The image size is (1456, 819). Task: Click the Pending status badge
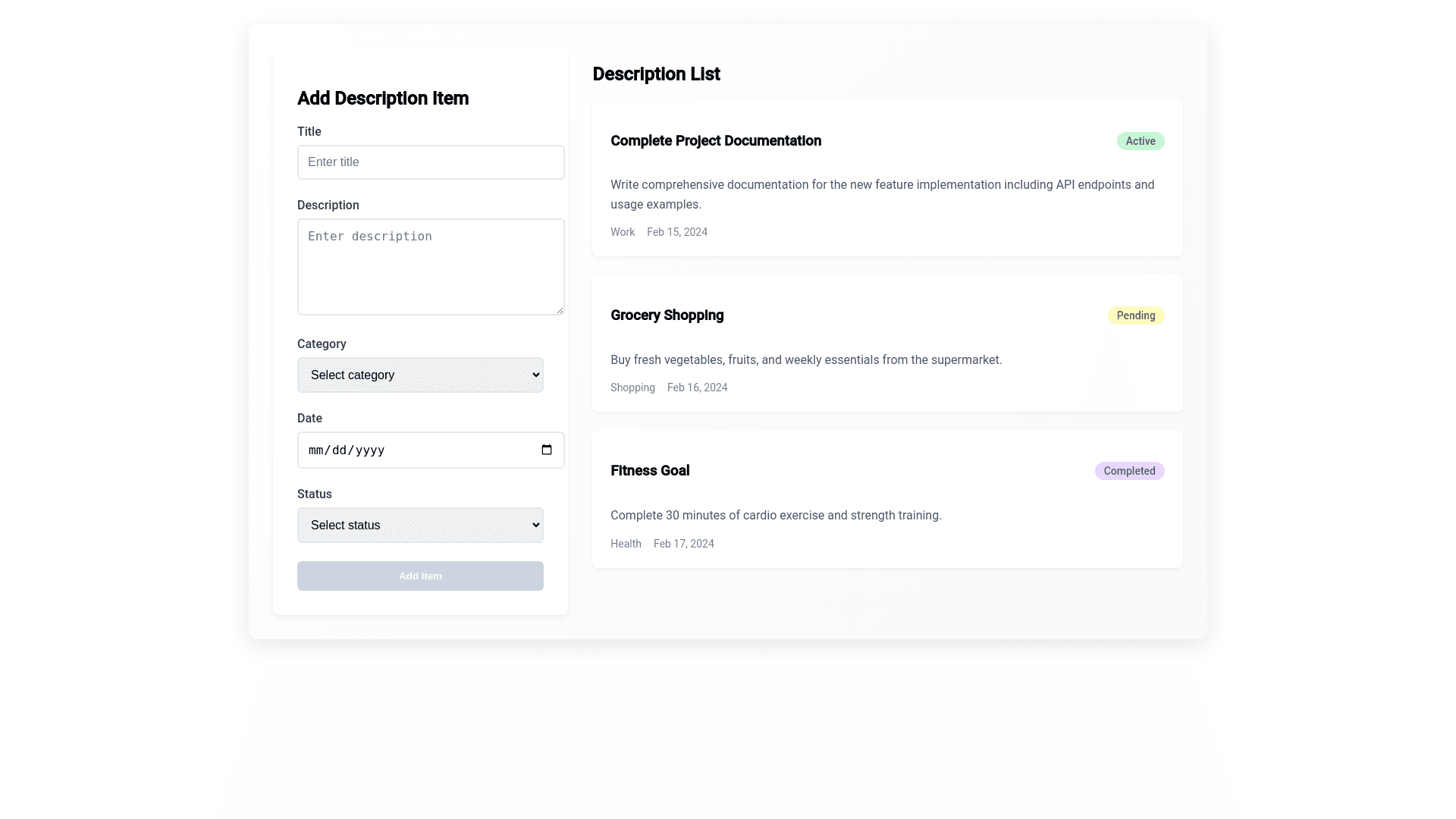1135,315
